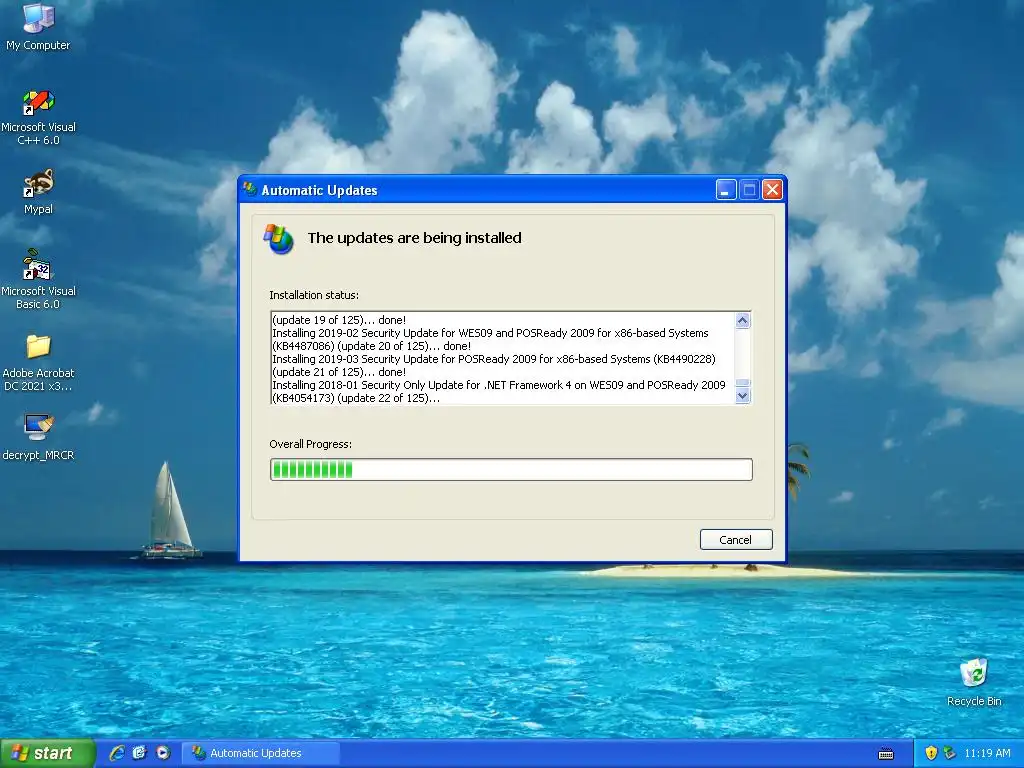
Task: Launch Windows Media Player from quick launch
Action: (163, 753)
